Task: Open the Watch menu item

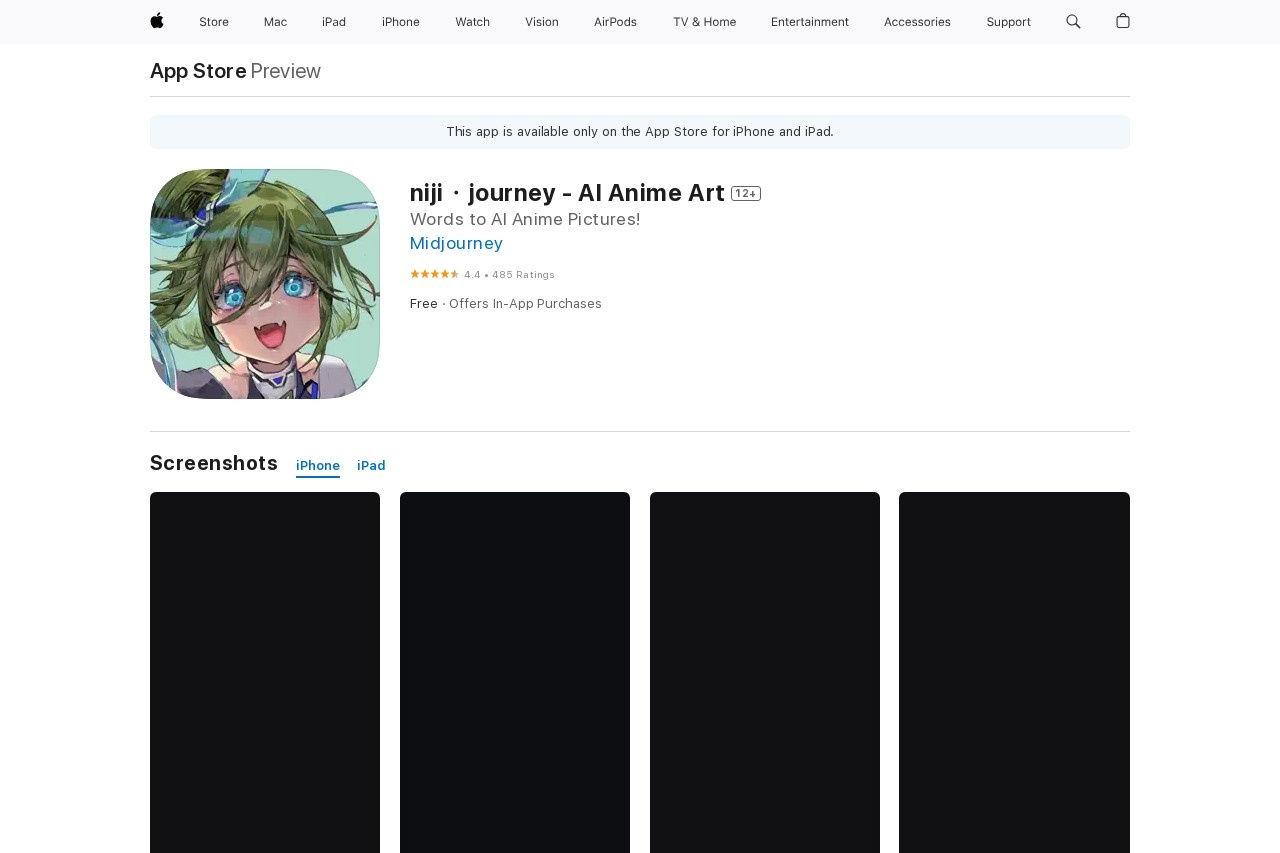Action: (x=472, y=22)
